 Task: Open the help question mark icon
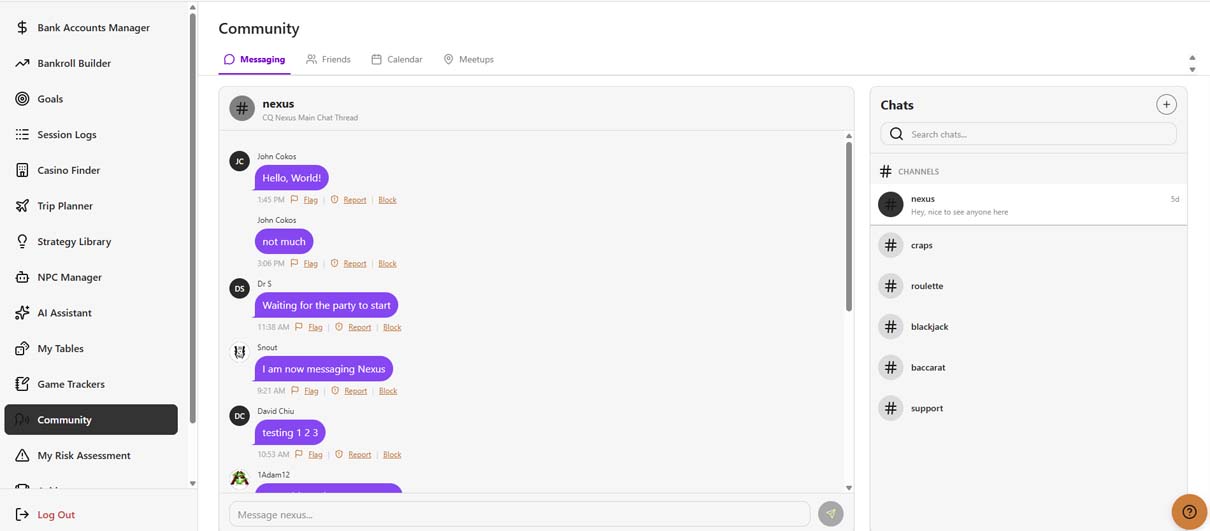1189,512
